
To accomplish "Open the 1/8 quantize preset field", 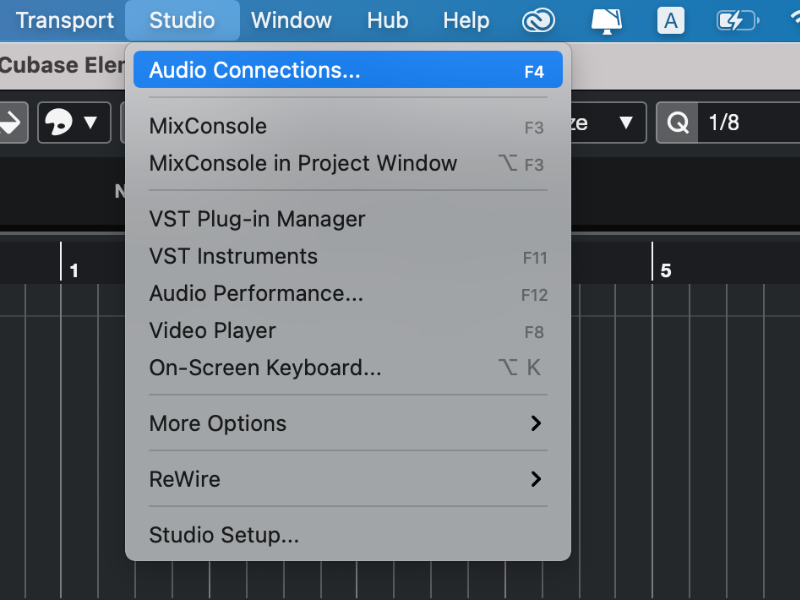I will coord(749,122).
